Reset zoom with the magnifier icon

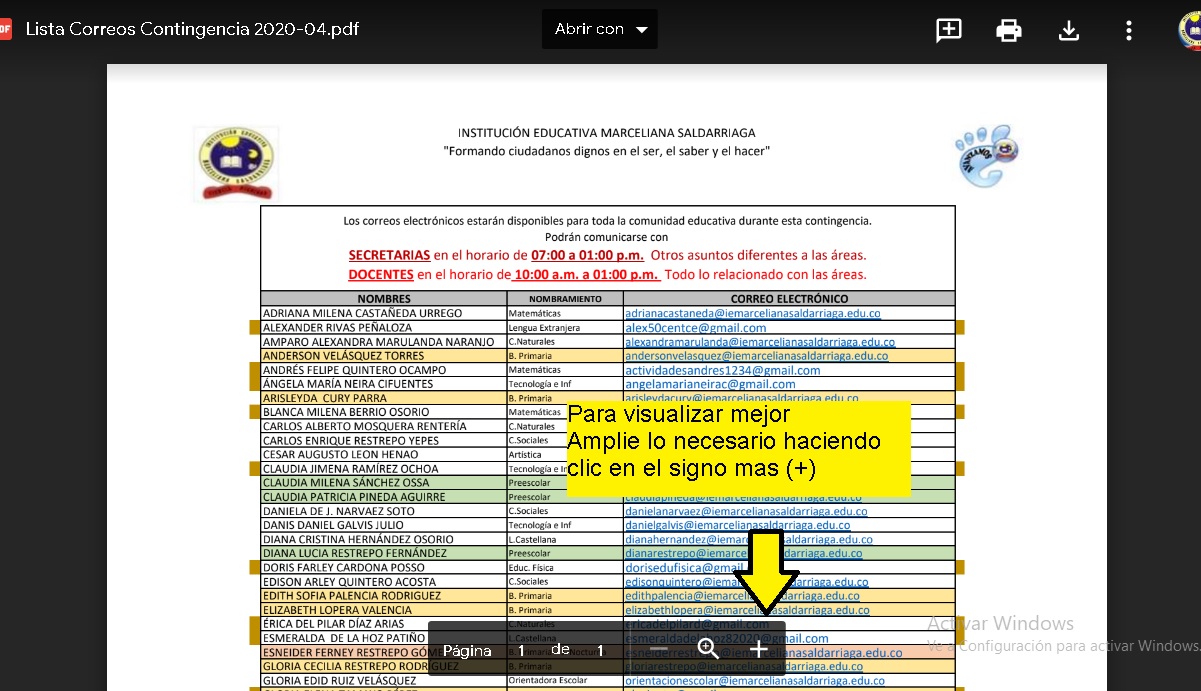[x=709, y=649]
